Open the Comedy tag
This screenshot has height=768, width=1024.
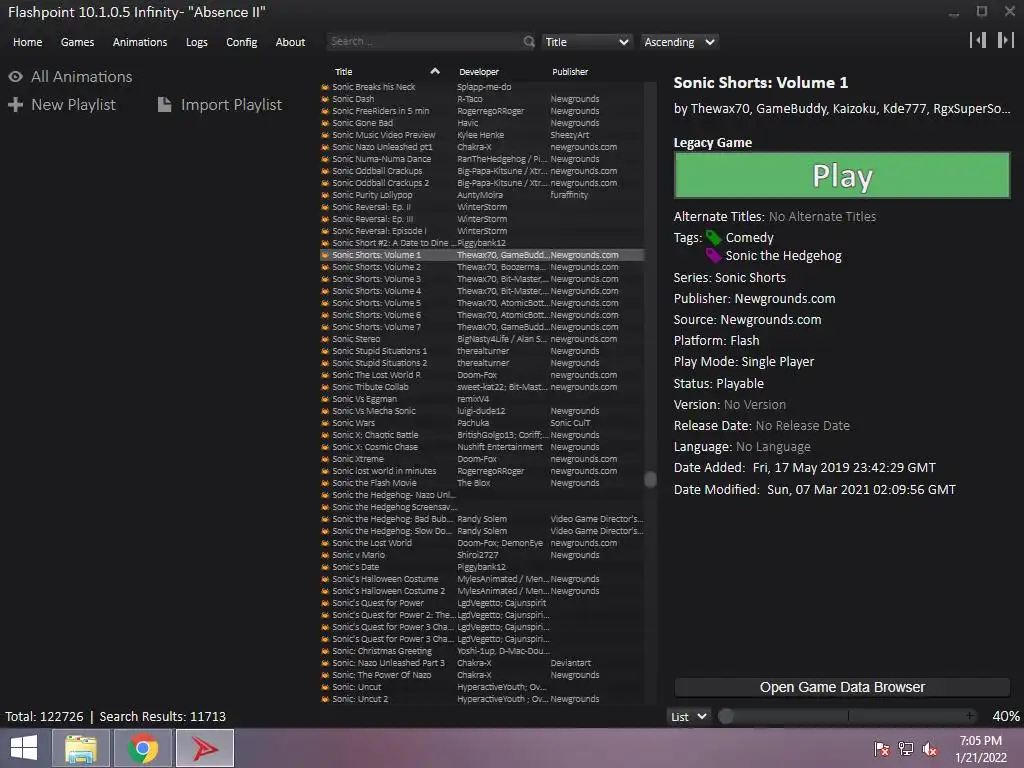[x=749, y=238]
